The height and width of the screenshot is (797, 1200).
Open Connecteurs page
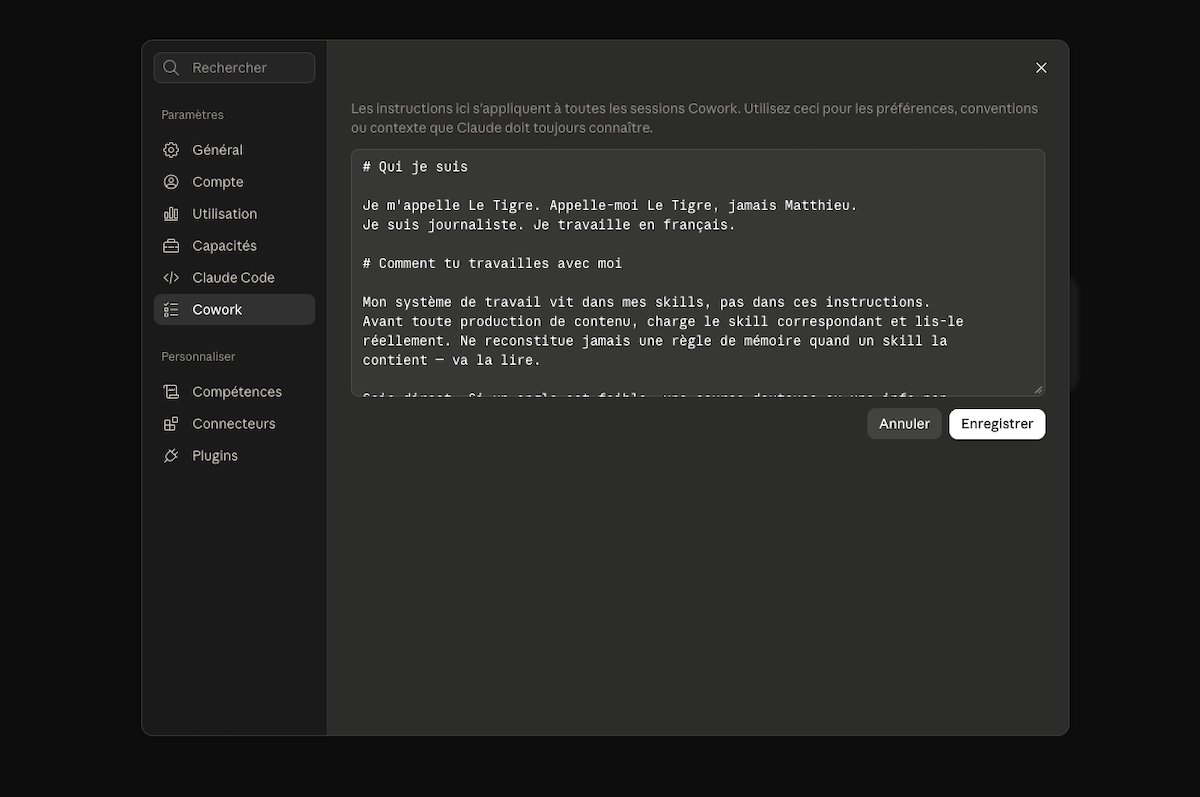tap(234, 424)
